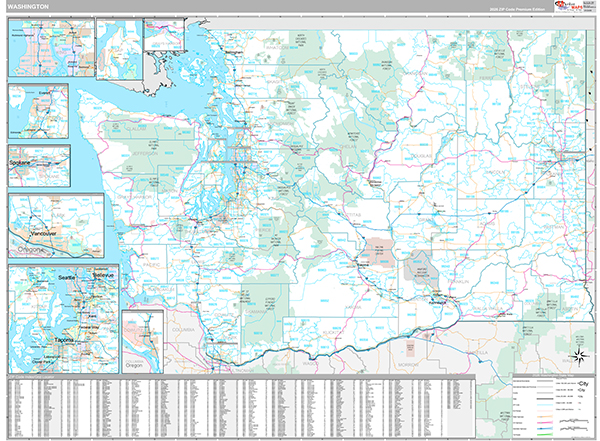The height and width of the screenshot is (441, 600).
Task: Click the Vancouver city label in inset
Action: point(43,233)
